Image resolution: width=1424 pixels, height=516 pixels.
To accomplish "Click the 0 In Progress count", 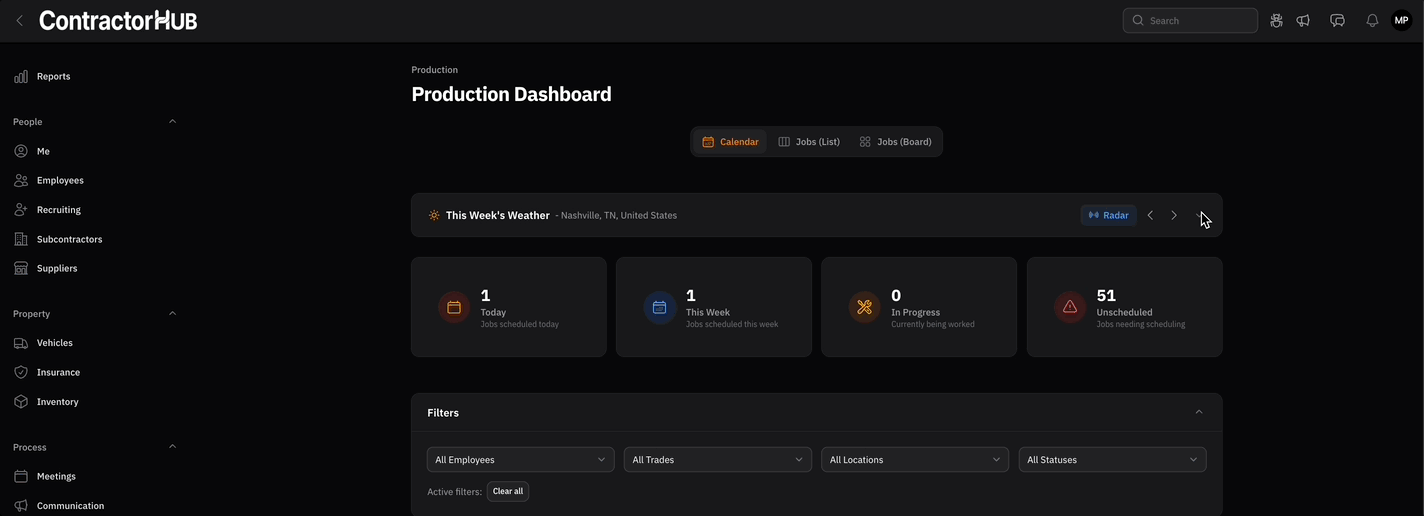I will point(896,296).
